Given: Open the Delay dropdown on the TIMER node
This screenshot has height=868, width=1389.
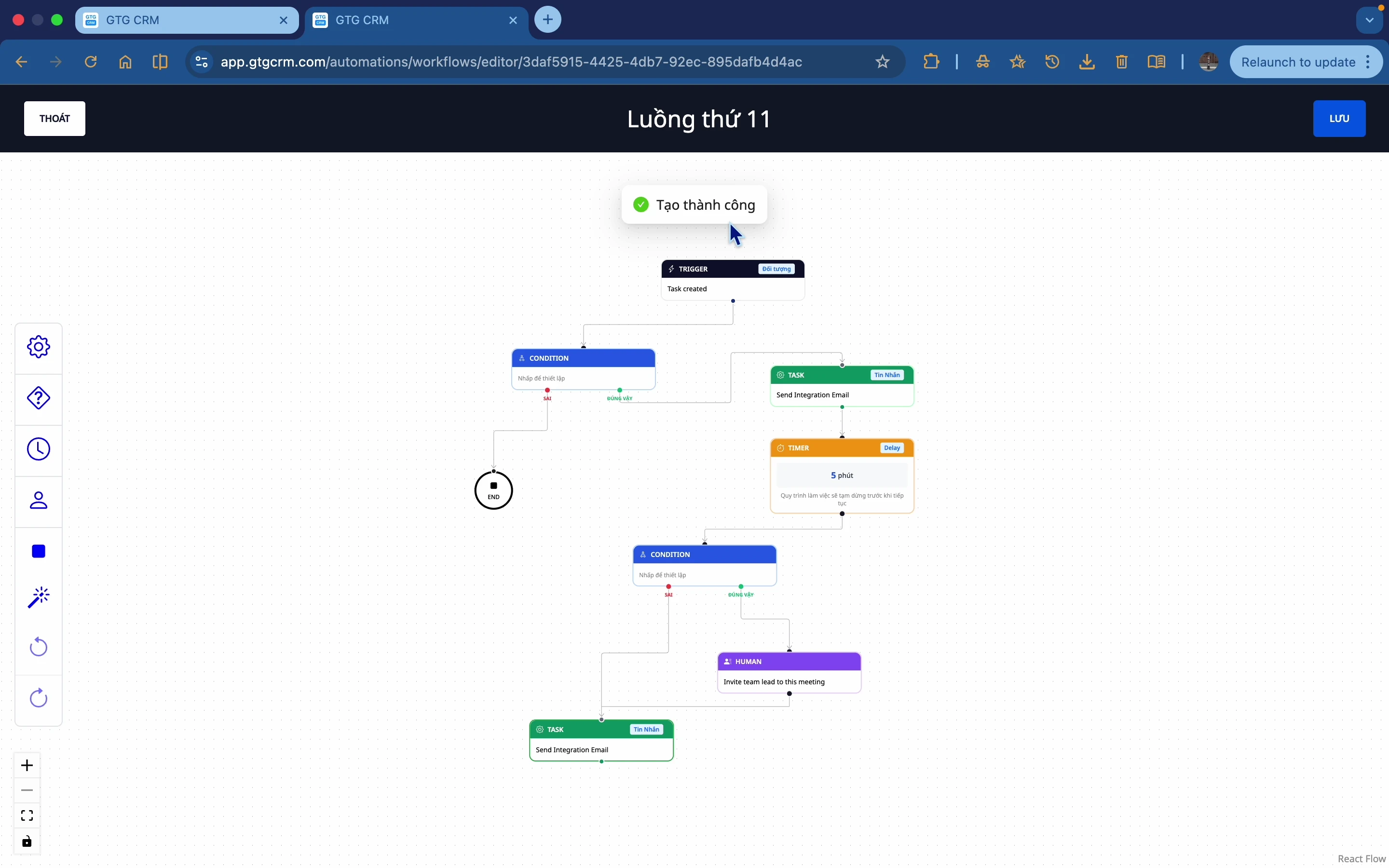Looking at the screenshot, I should coord(891,448).
